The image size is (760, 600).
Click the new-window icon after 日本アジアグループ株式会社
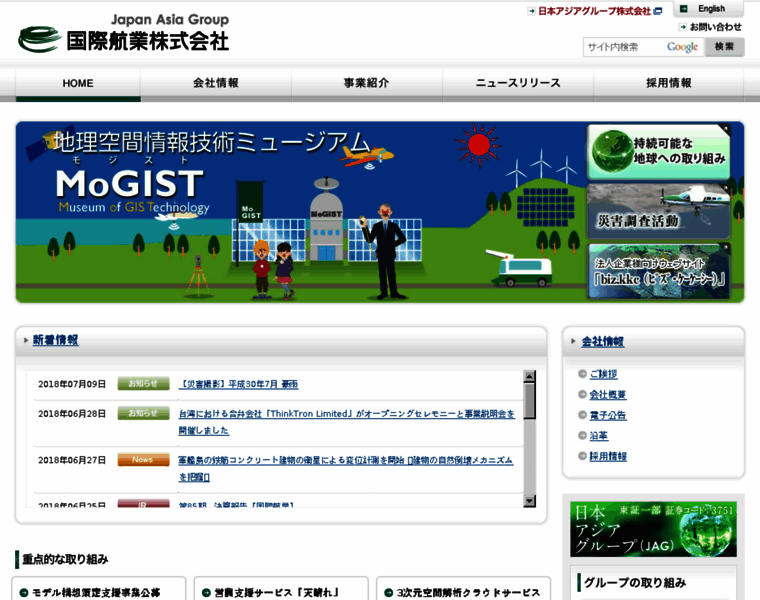click(x=658, y=11)
